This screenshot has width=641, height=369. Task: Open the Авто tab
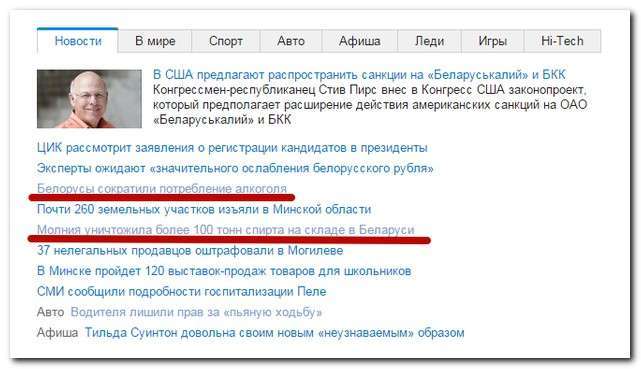[x=291, y=41]
